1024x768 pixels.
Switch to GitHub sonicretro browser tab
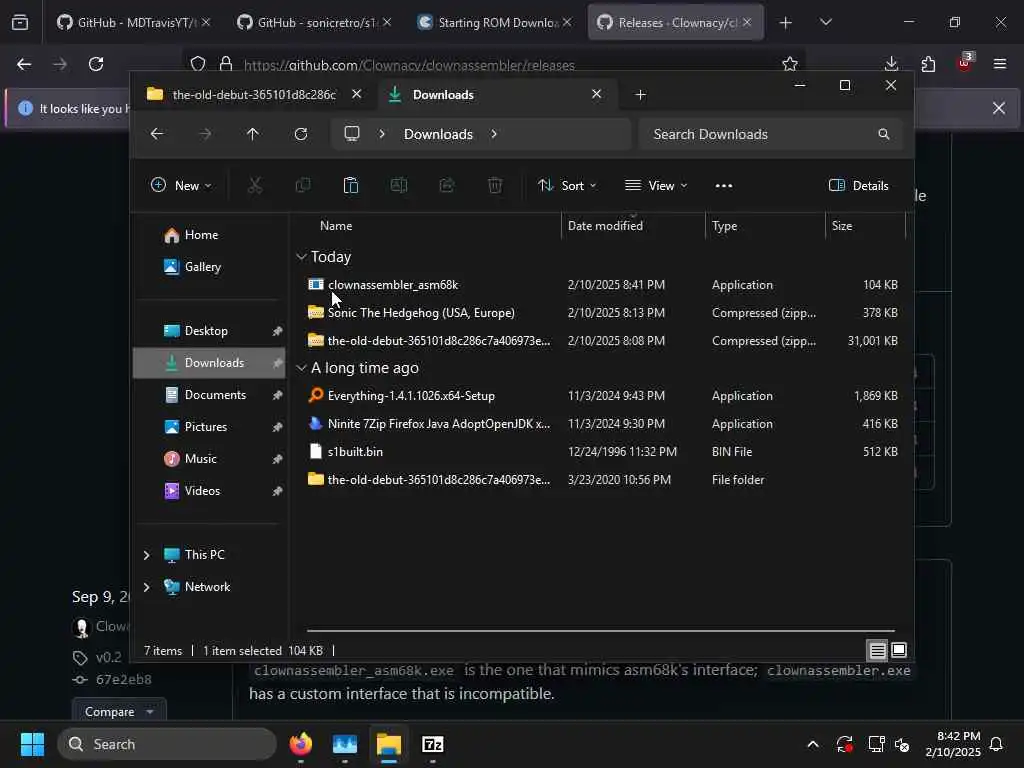pyautogui.click(x=314, y=22)
